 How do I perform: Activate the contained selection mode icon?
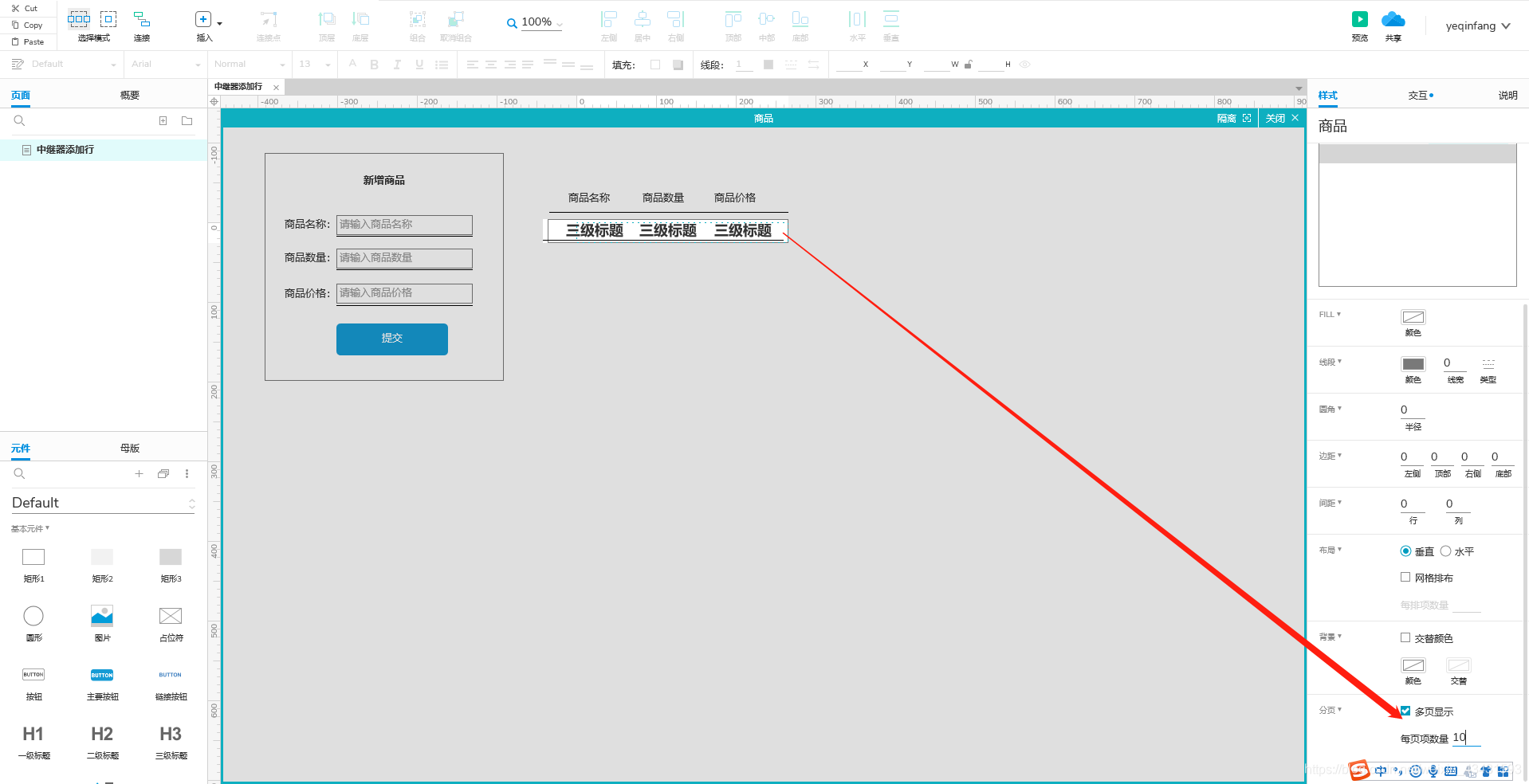(108, 18)
